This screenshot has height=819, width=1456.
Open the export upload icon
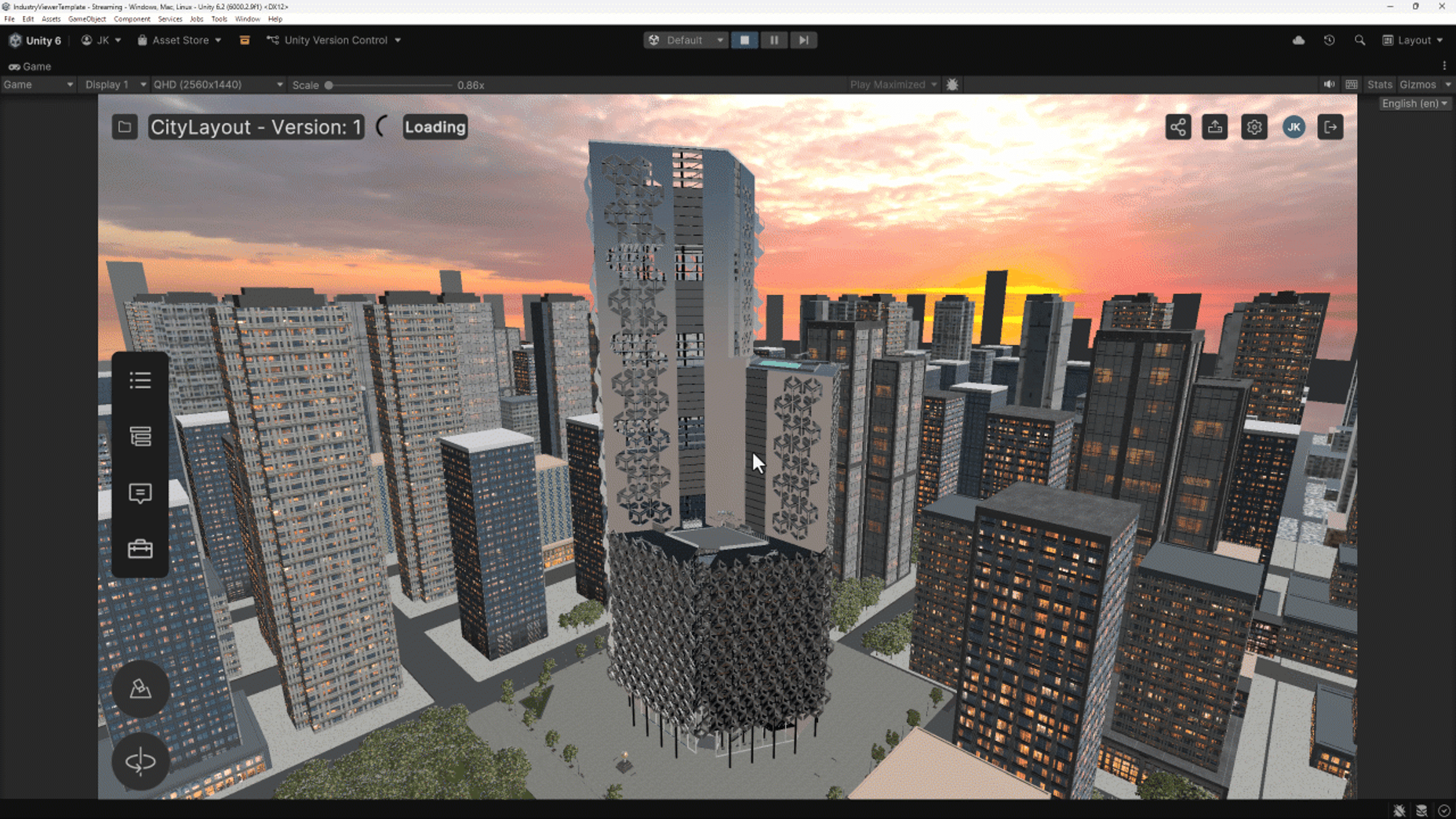[x=1215, y=127]
